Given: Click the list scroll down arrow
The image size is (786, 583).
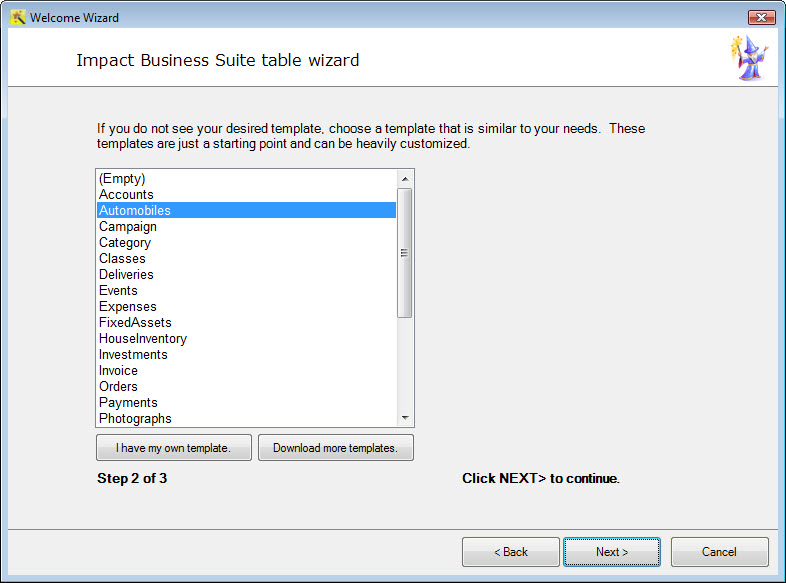Looking at the screenshot, I should point(405,418).
